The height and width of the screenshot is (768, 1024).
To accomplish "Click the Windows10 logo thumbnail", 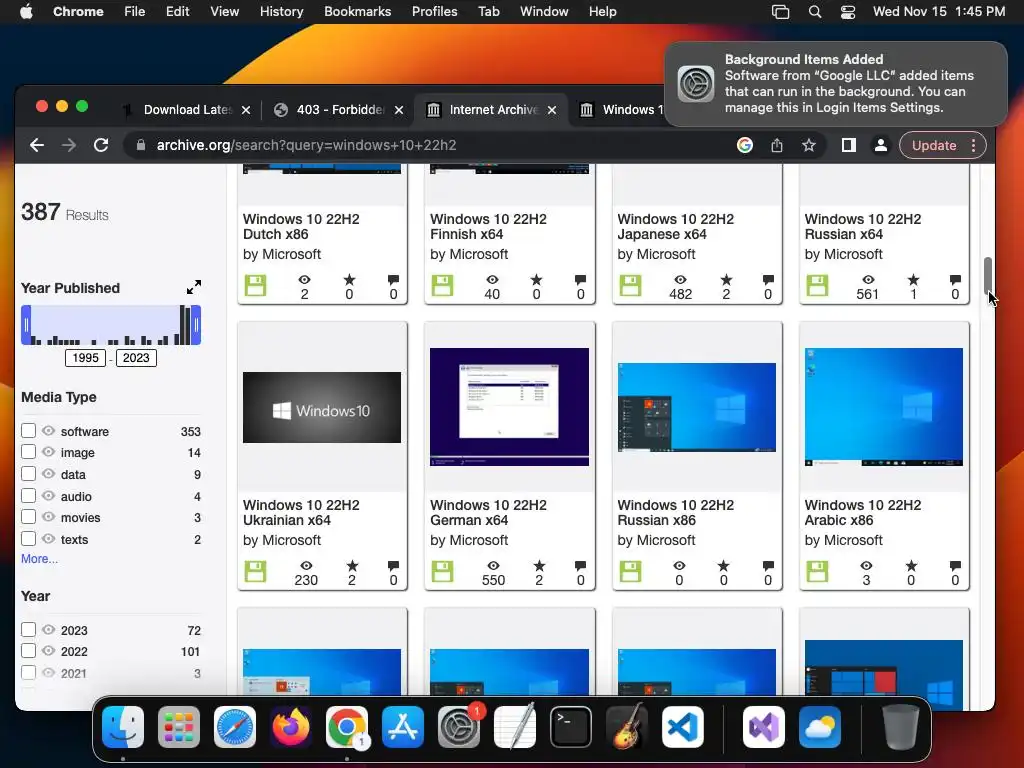I will [322, 408].
